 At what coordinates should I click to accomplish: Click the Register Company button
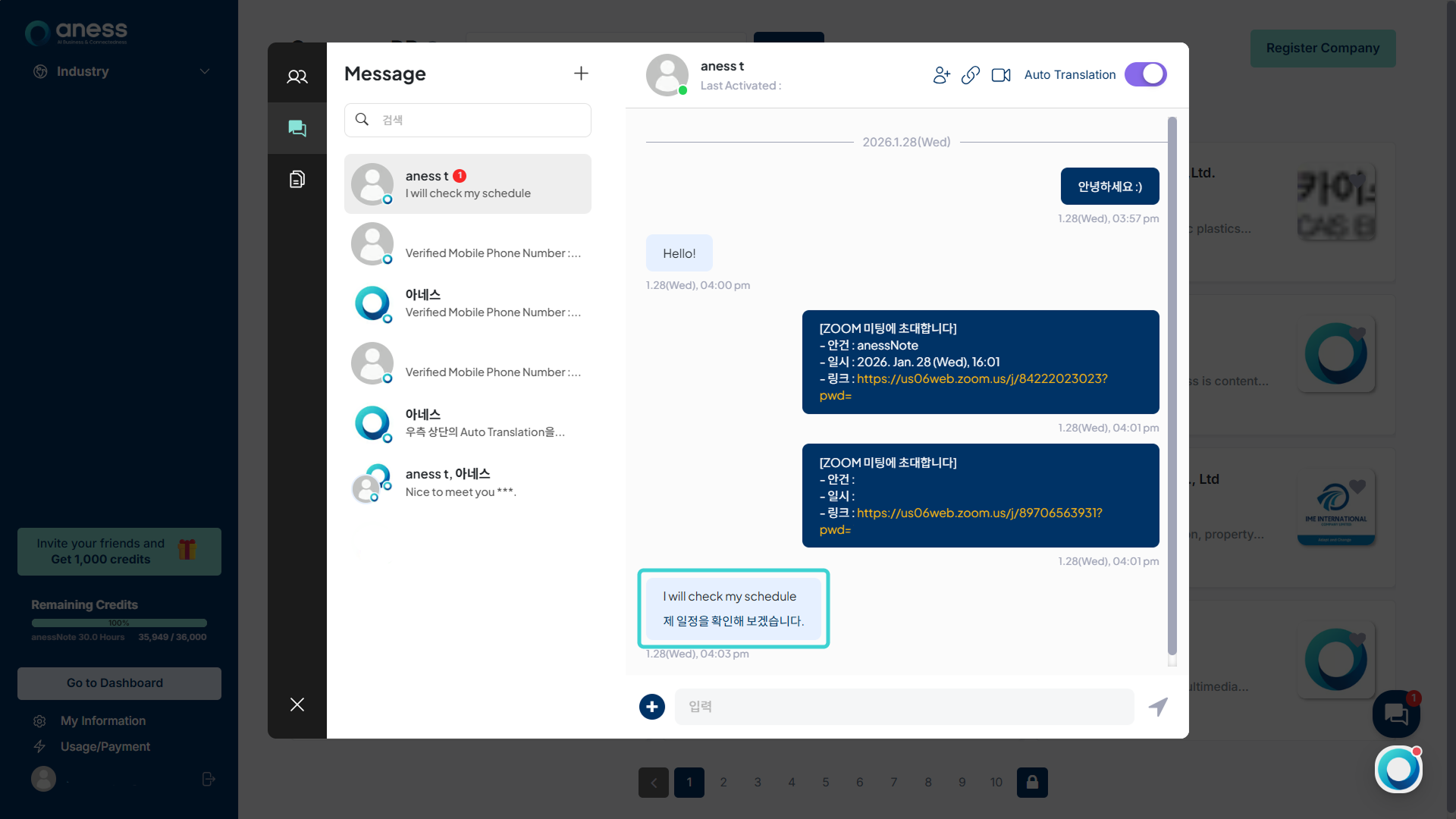coord(1323,49)
